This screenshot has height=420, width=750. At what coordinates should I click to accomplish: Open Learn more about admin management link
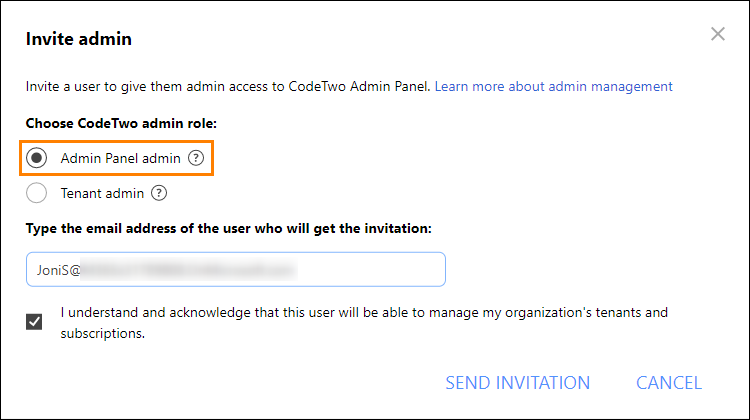553,87
